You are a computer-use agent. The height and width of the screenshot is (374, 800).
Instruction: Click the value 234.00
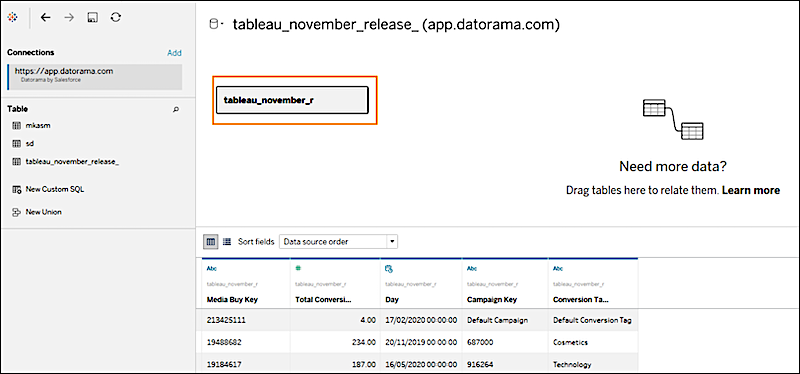point(365,342)
